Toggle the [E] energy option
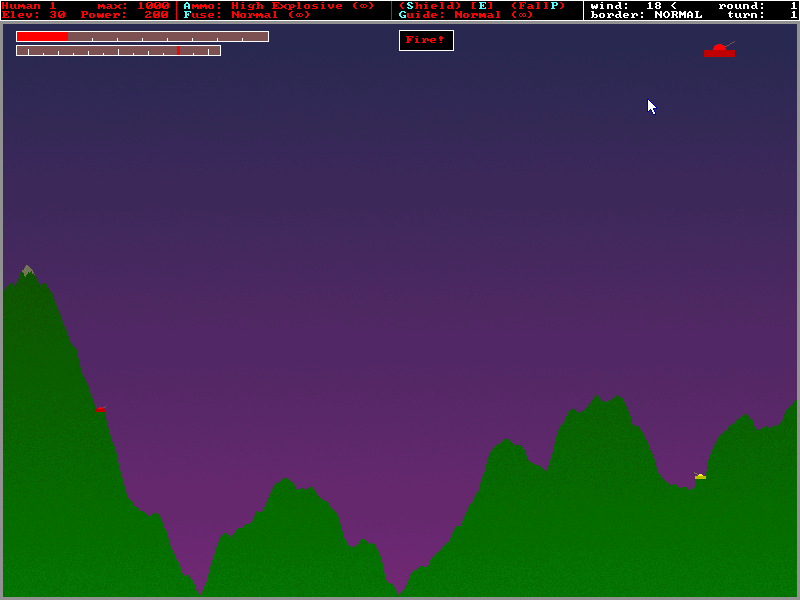The image size is (800, 600). click(x=482, y=6)
